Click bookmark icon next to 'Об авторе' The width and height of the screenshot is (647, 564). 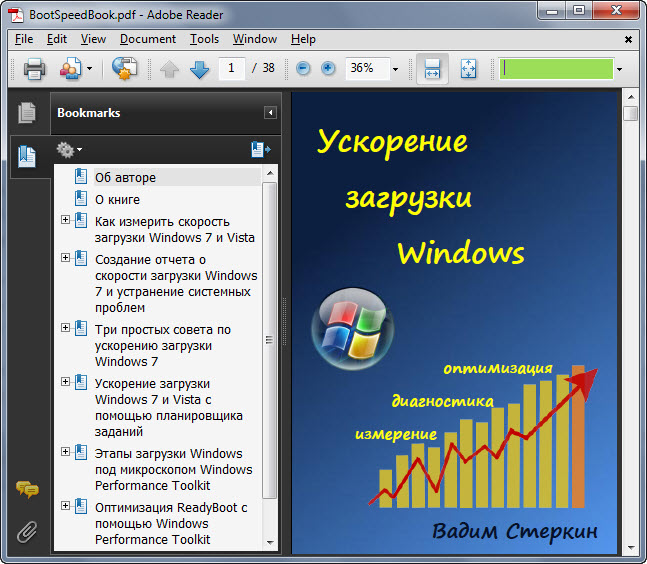tap(81, 176)
